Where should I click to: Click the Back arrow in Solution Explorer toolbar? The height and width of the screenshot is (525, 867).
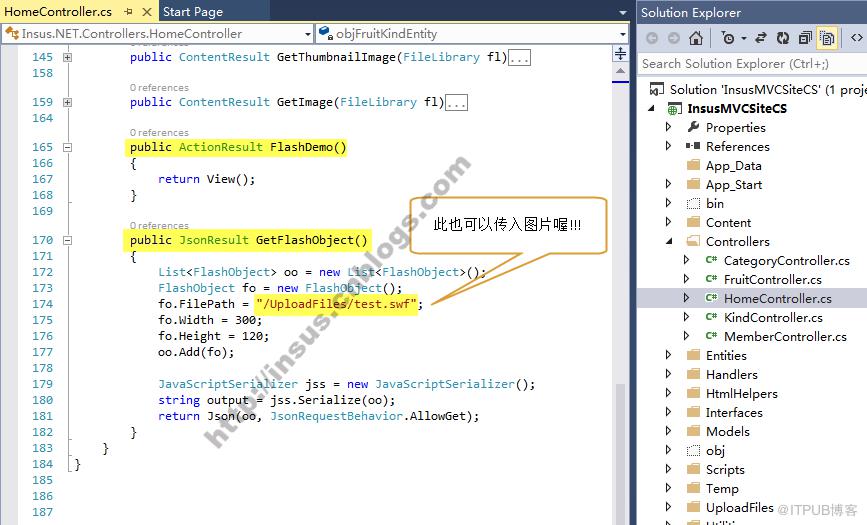tap(652, 38)
